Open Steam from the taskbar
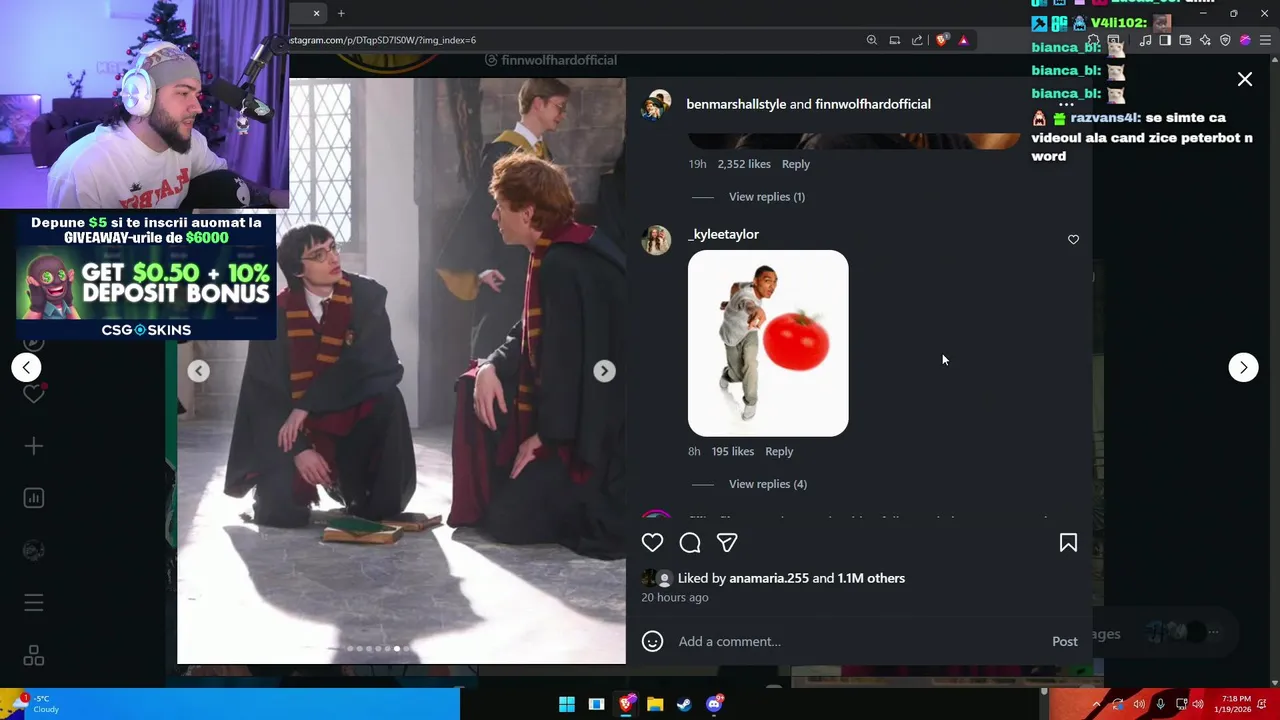Screen dimensions: 1280x720 point(684,704)
